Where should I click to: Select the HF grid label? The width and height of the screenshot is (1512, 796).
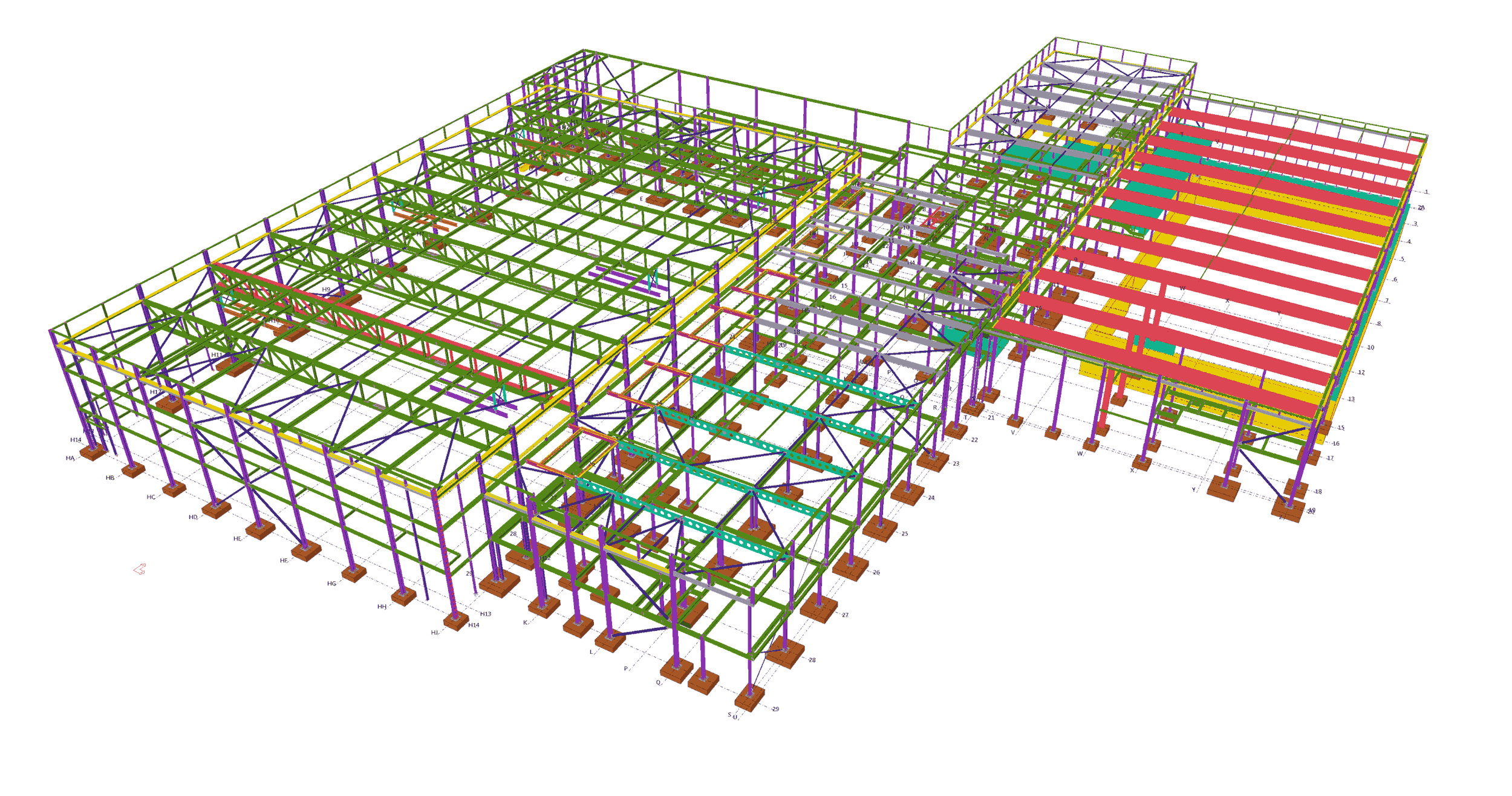tap(284, 561)
